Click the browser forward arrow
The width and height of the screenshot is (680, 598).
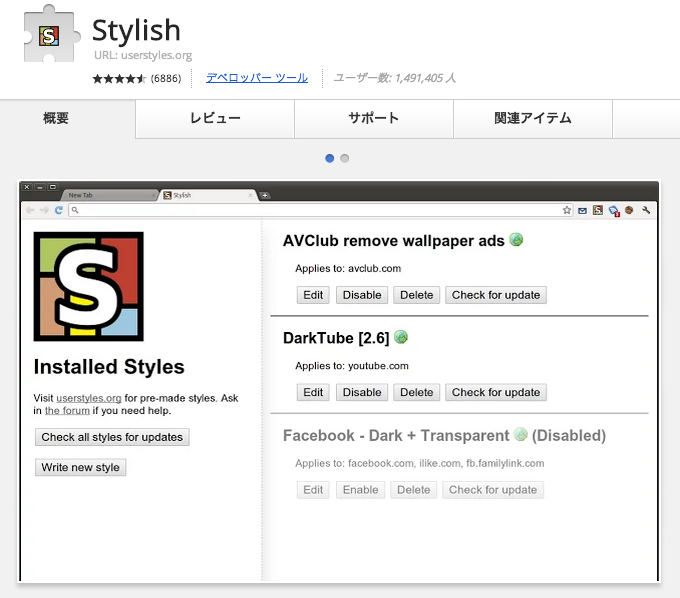click(44, 210)
